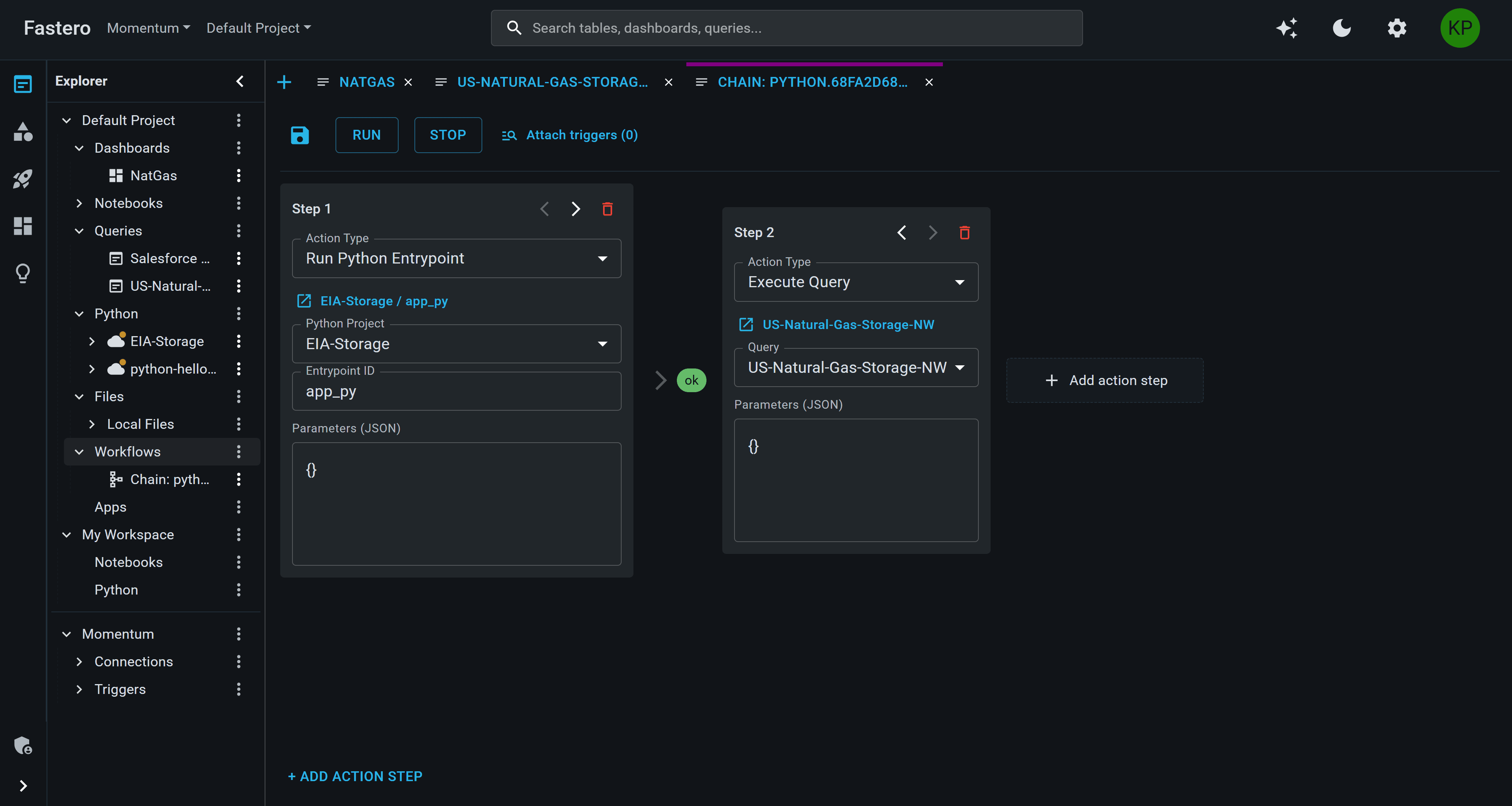This screenshot has width=1512, height=806.
Task: Collapse the Explorer panel arrow
Action: click(239, 82)
